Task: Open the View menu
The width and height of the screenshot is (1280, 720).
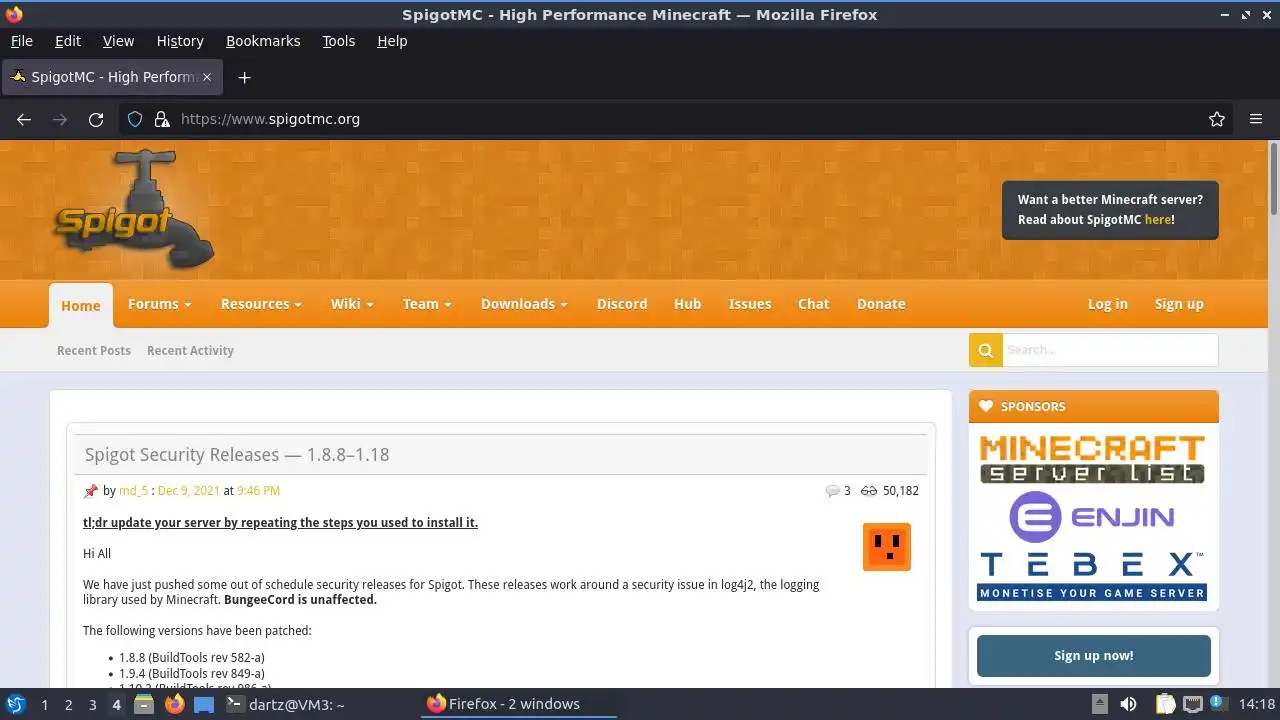Action: [118, 41]
